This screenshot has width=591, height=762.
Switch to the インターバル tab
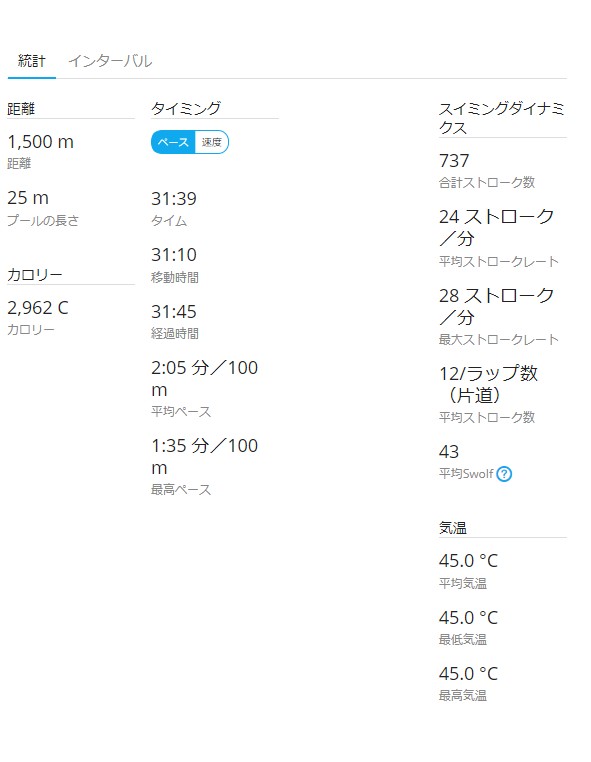pyautogui.click(x=110, y=61)
